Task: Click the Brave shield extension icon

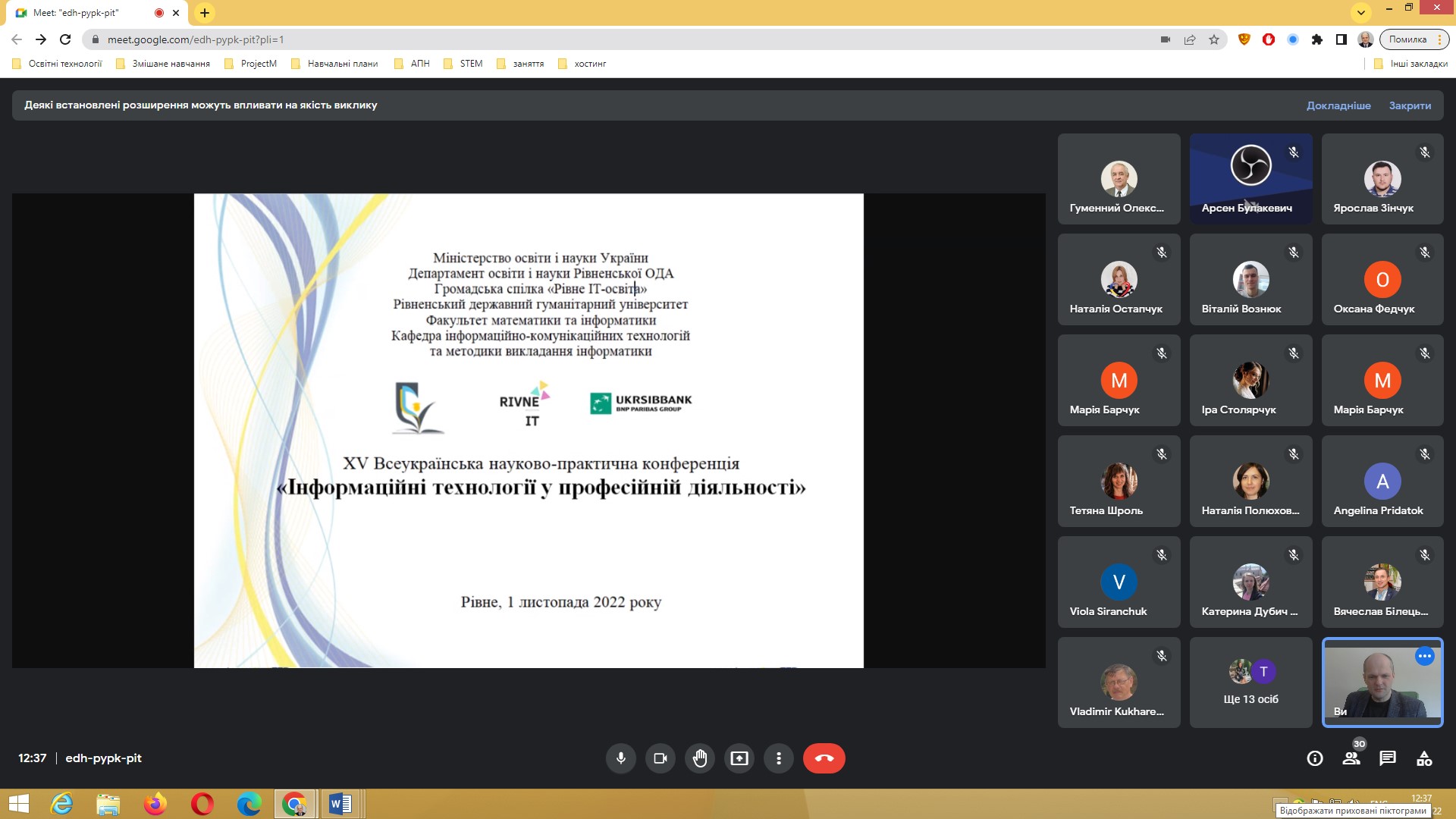Action: coord(1244,39)
